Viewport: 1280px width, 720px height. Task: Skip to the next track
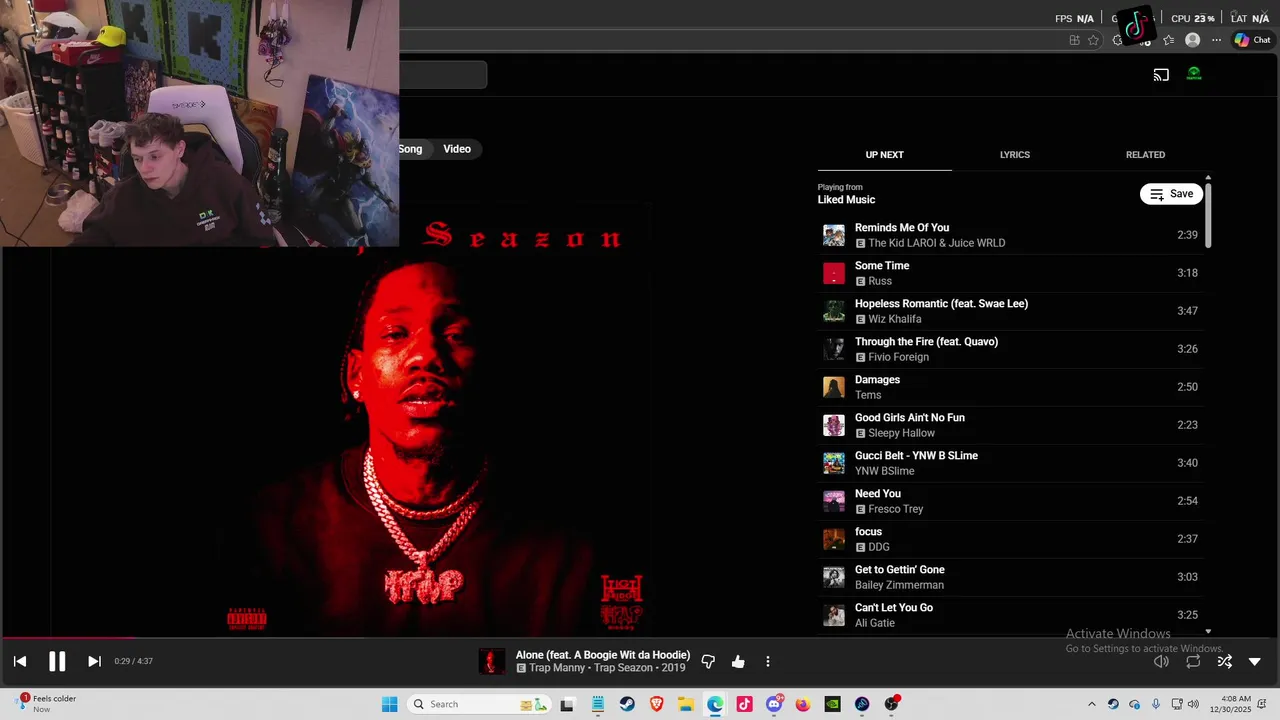94,661
